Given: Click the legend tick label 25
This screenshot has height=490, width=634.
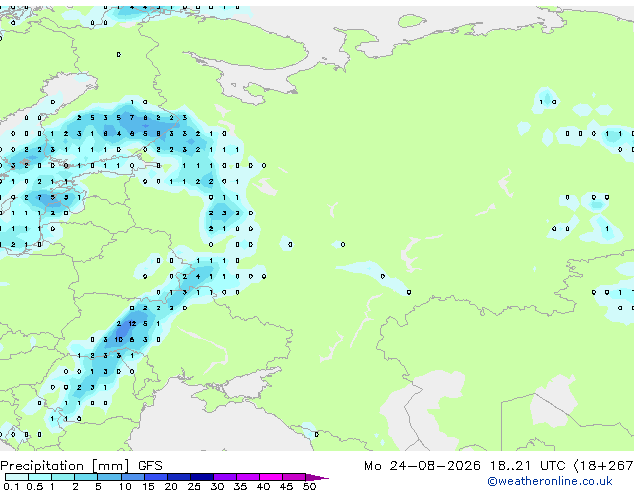Looking at the screenshot, I should coord(194,486).
